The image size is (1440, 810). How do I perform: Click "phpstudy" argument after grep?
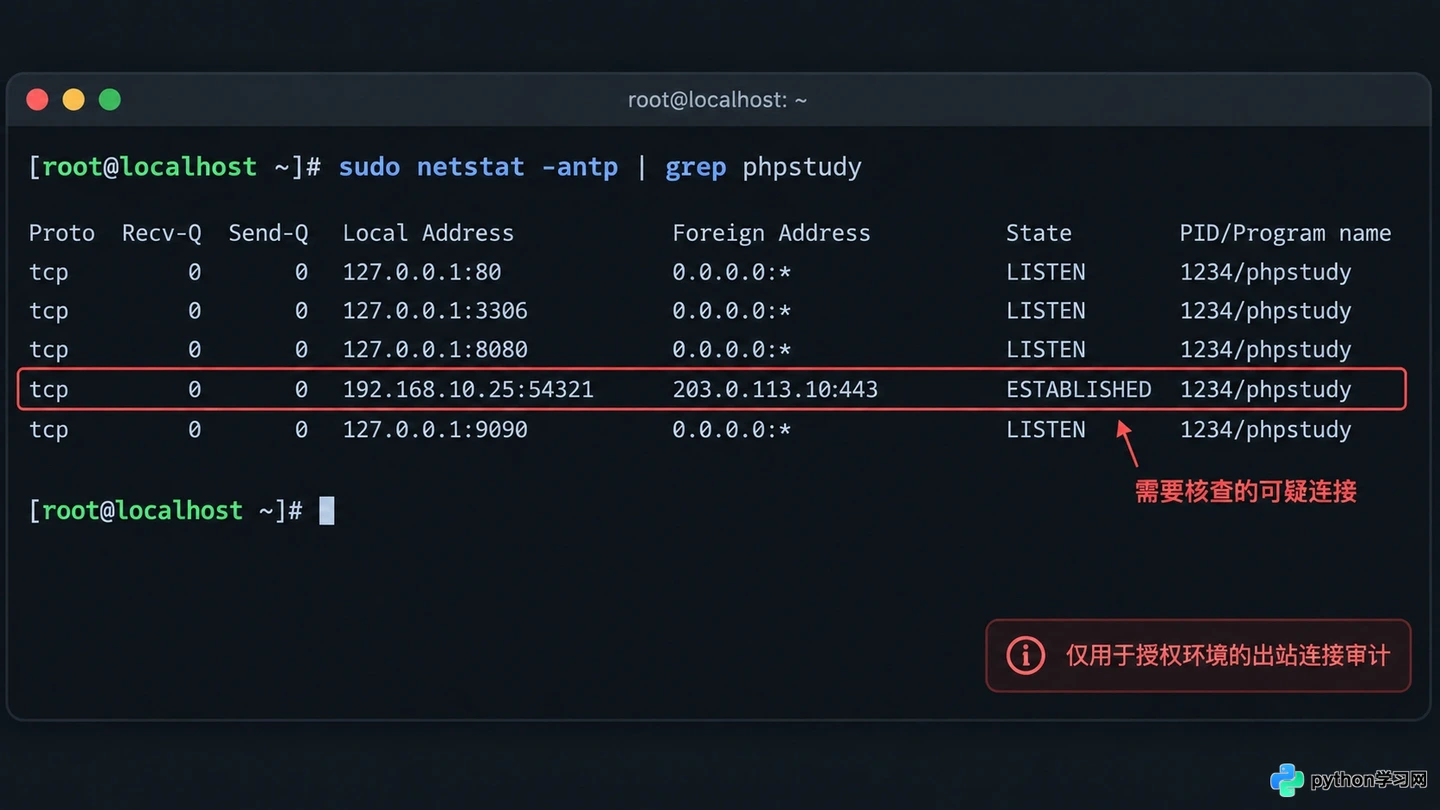(802, 167)
